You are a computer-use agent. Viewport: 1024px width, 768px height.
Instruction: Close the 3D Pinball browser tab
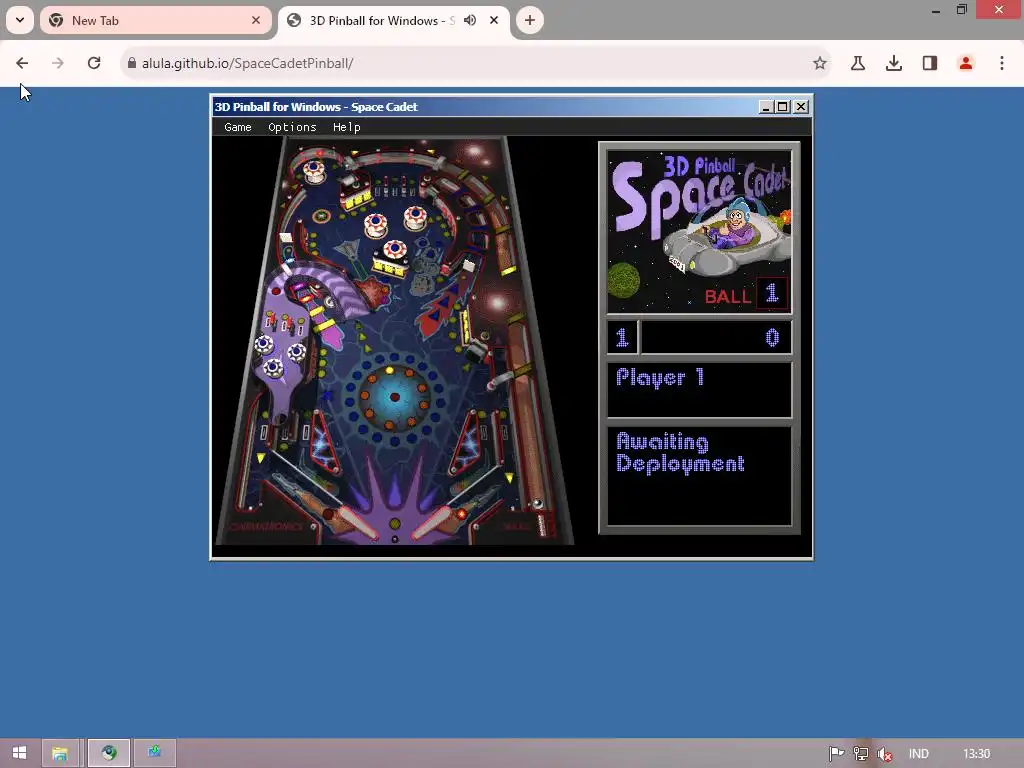tap(494, 20)
